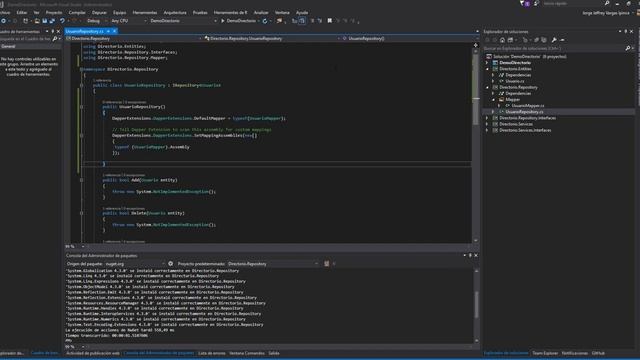Switch to the Lista de errores tab
This screenshot has height=360, width=640.
coord(211,353)
